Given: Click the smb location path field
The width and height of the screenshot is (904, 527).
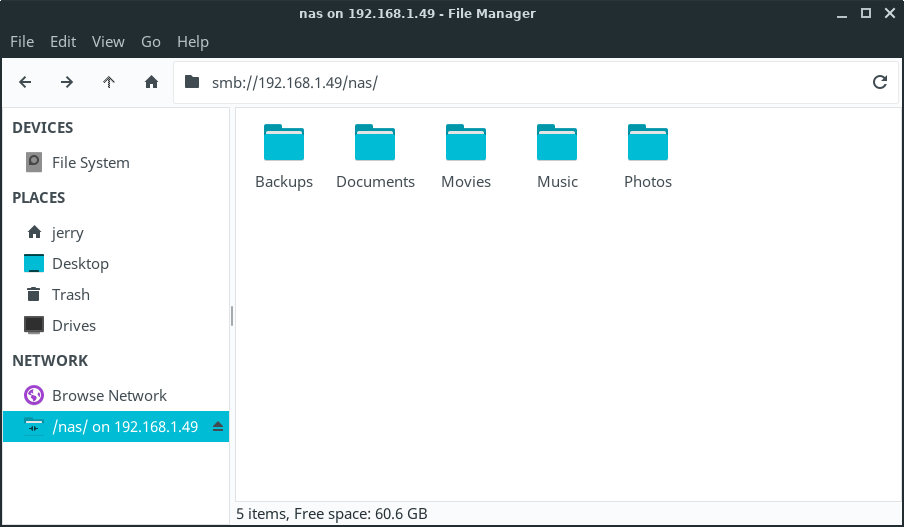Looking at the screenshot, I should [x=520, y=82].
